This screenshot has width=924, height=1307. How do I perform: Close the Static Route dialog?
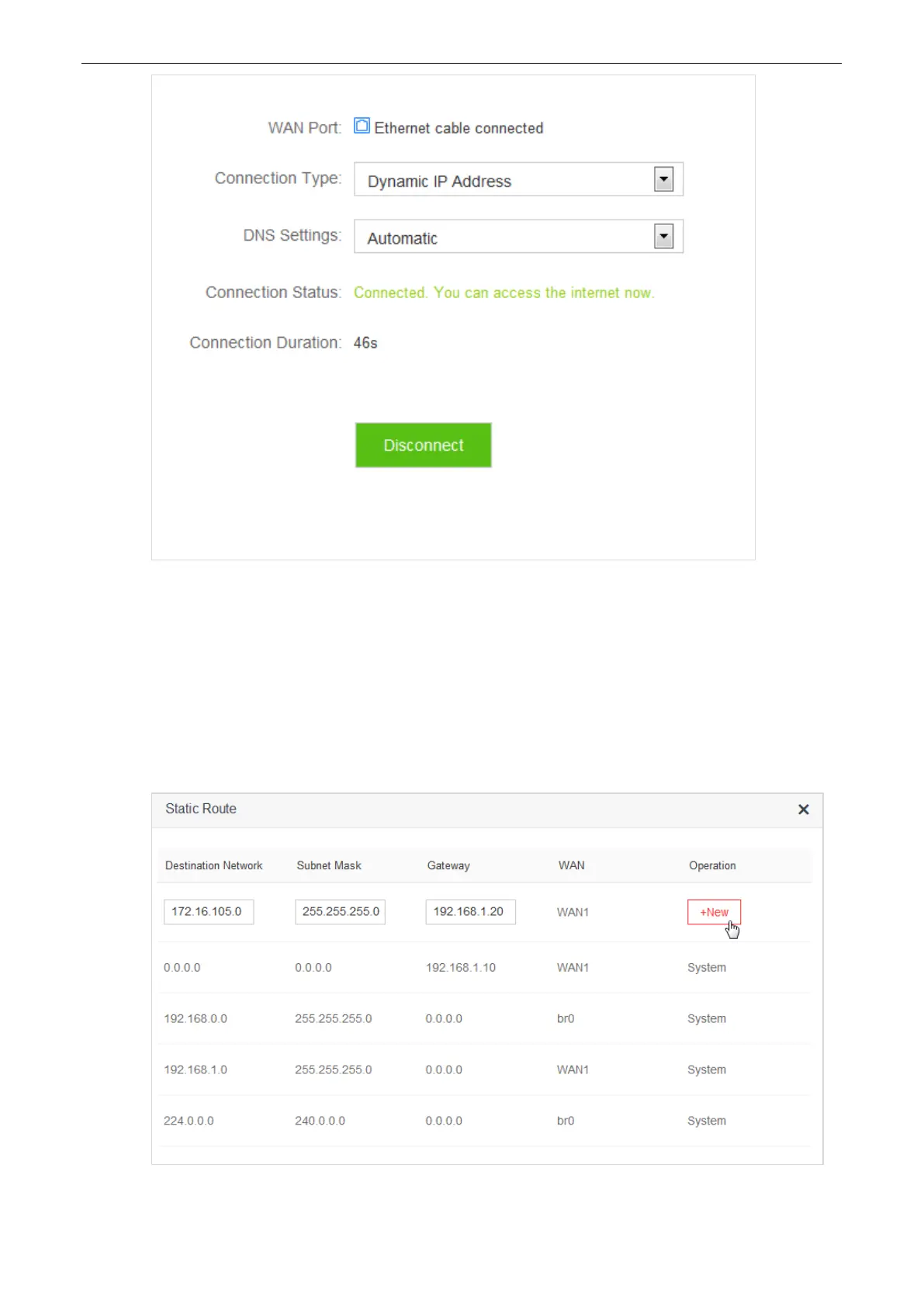coord(804,810)
